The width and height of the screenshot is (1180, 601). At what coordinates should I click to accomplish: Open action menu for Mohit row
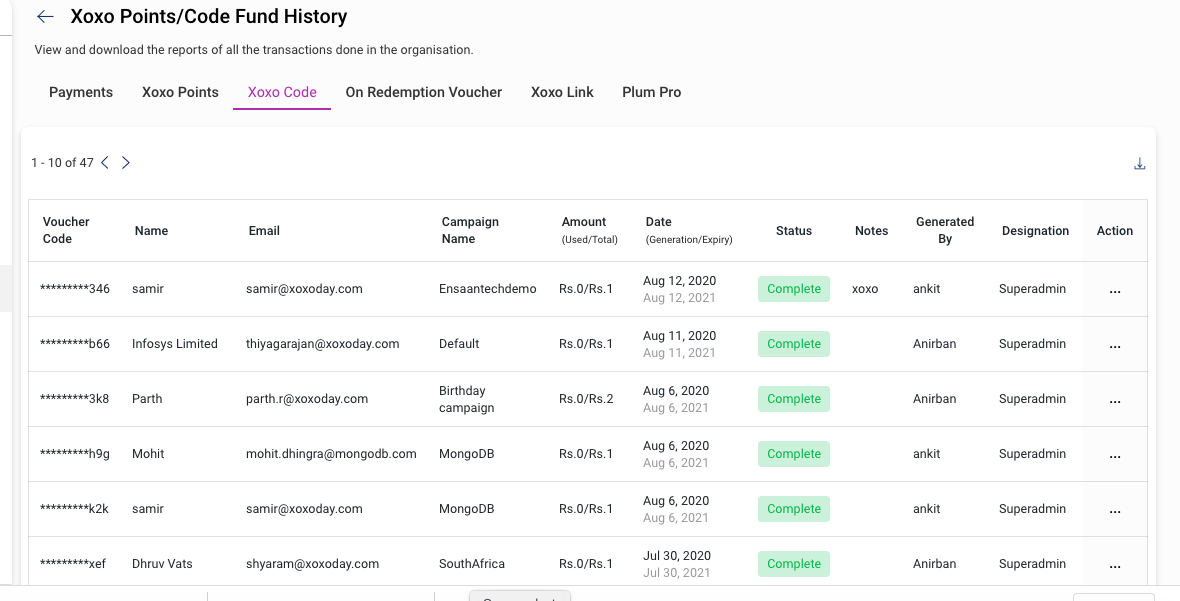pos(1115,454)
